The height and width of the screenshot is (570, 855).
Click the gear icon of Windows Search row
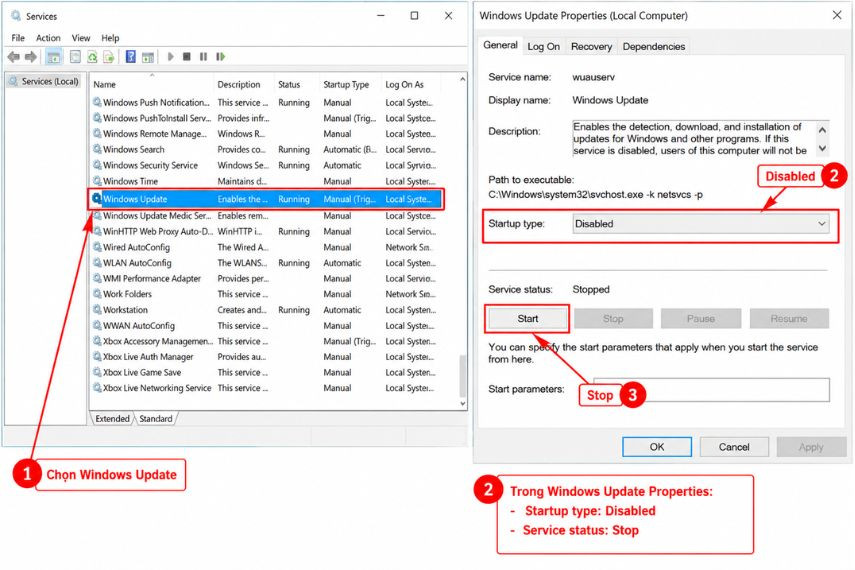(97, 149)
